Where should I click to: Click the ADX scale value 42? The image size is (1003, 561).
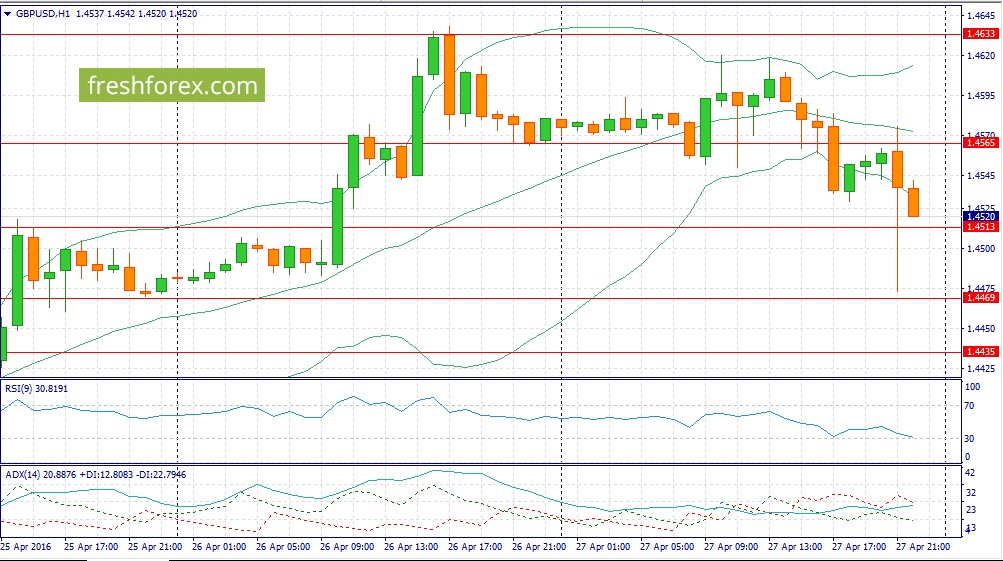[x=970, y=472]
